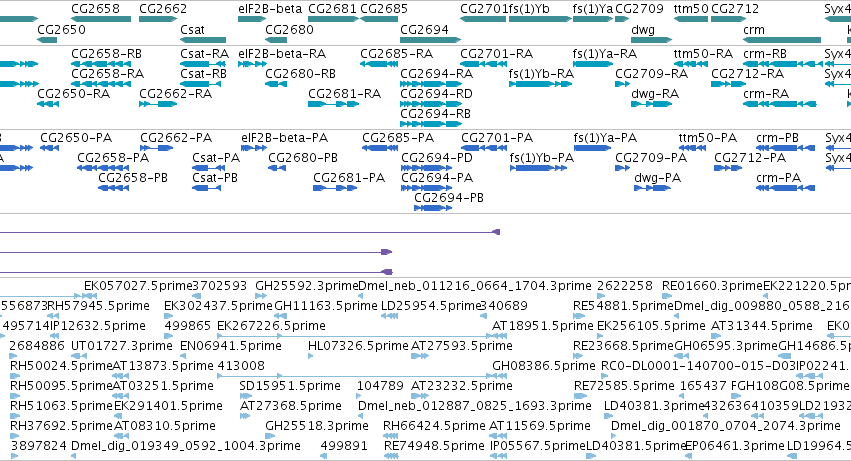Select the CG2694 gene bar

[430, 40]
